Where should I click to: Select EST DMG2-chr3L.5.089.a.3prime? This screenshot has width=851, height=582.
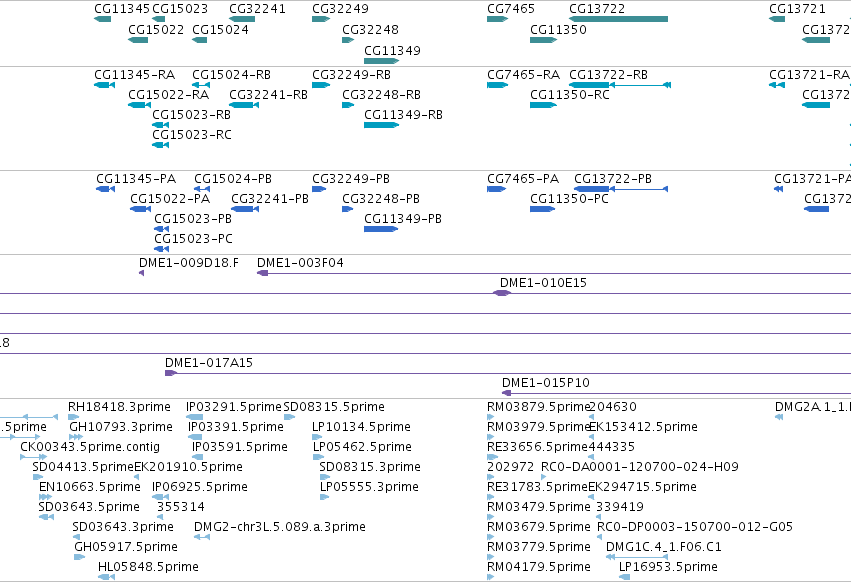[280, 527]
